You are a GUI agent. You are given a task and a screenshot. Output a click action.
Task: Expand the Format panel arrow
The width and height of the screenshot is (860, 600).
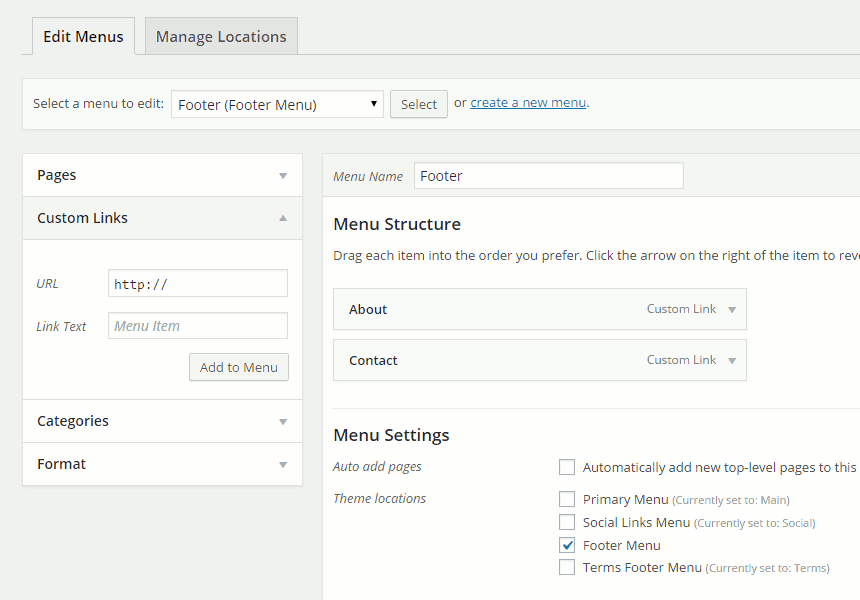click(x=283, y=465)
